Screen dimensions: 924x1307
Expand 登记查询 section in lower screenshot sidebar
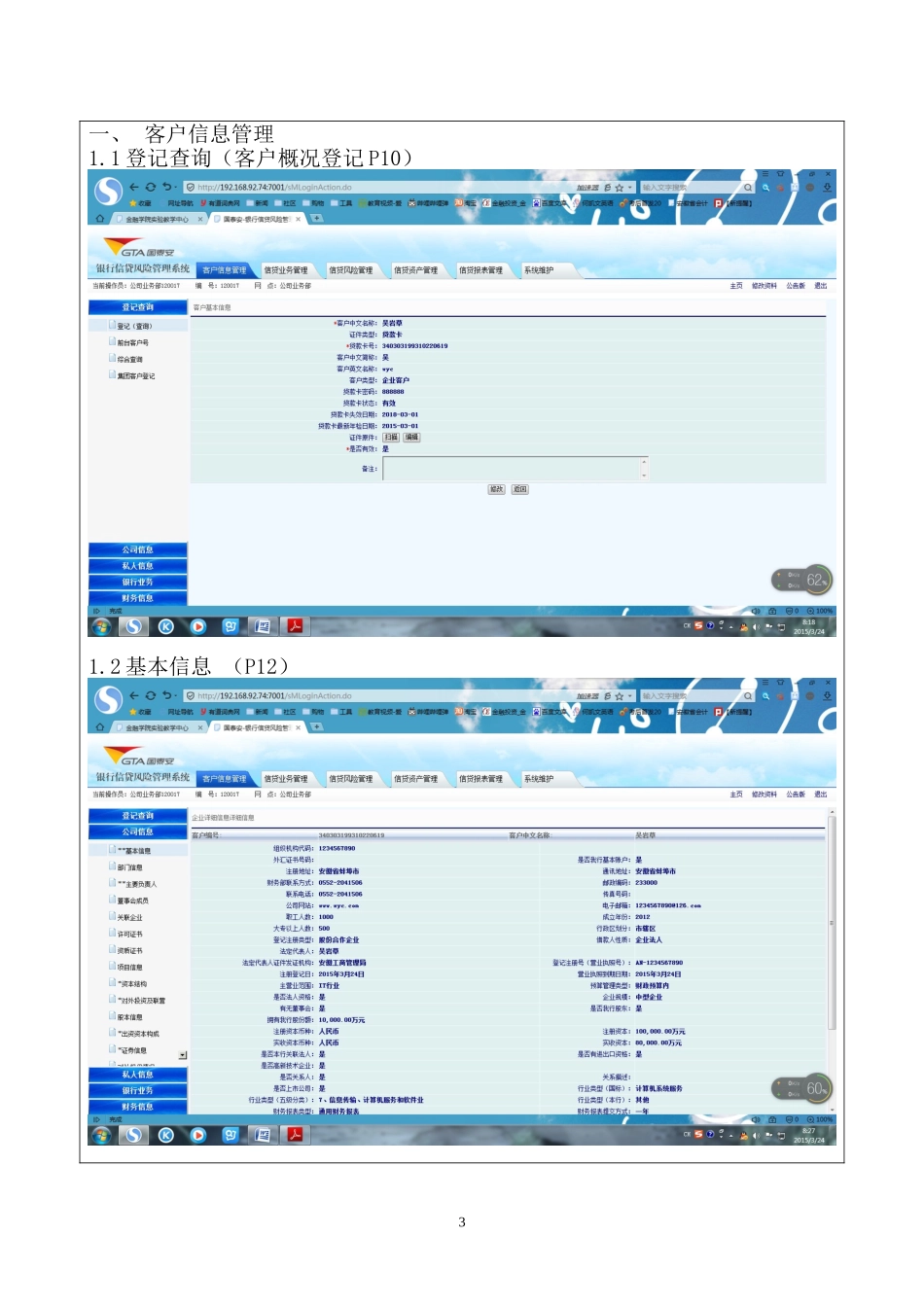(x=137, y=816)
